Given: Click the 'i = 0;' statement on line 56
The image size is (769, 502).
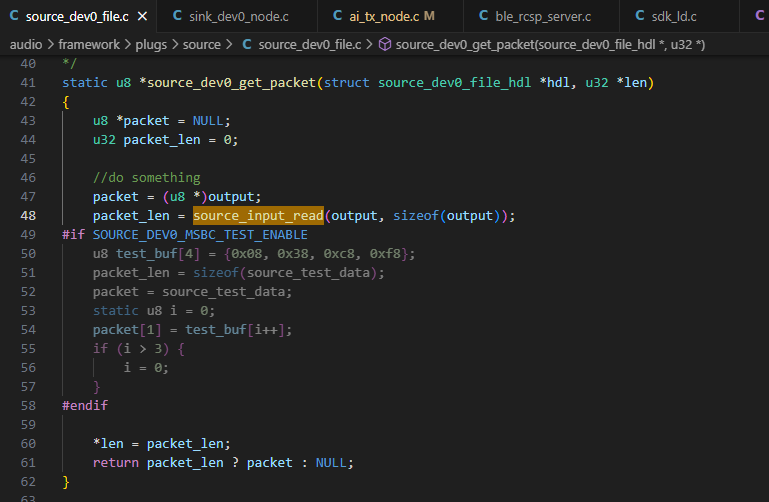Looking at the screenshot, I should tap(146, 368).
